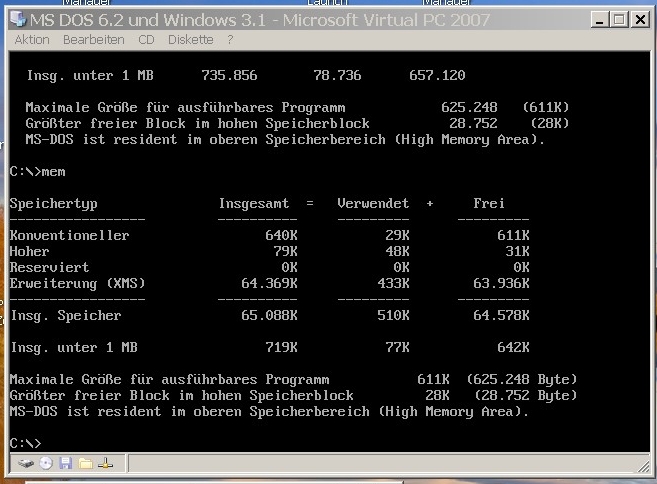Click the '719K' under 1 MB total
Image resolution: width=657 pixels, height=484 pixels.
point(281,347)
